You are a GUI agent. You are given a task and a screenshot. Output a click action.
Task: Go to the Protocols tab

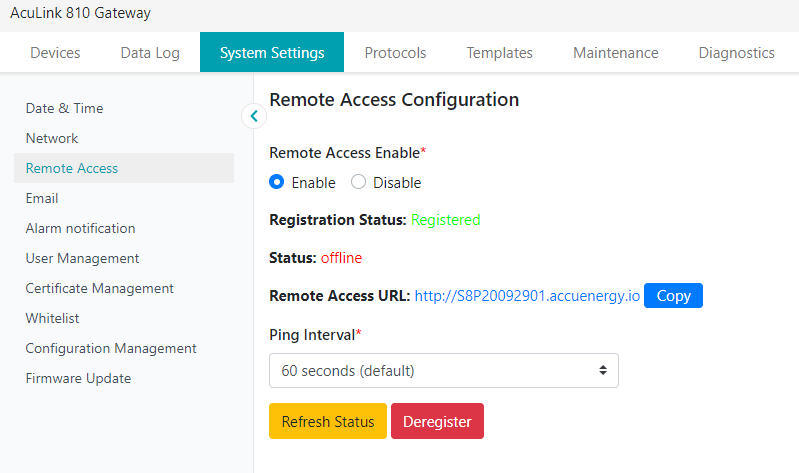pos(395,53)
